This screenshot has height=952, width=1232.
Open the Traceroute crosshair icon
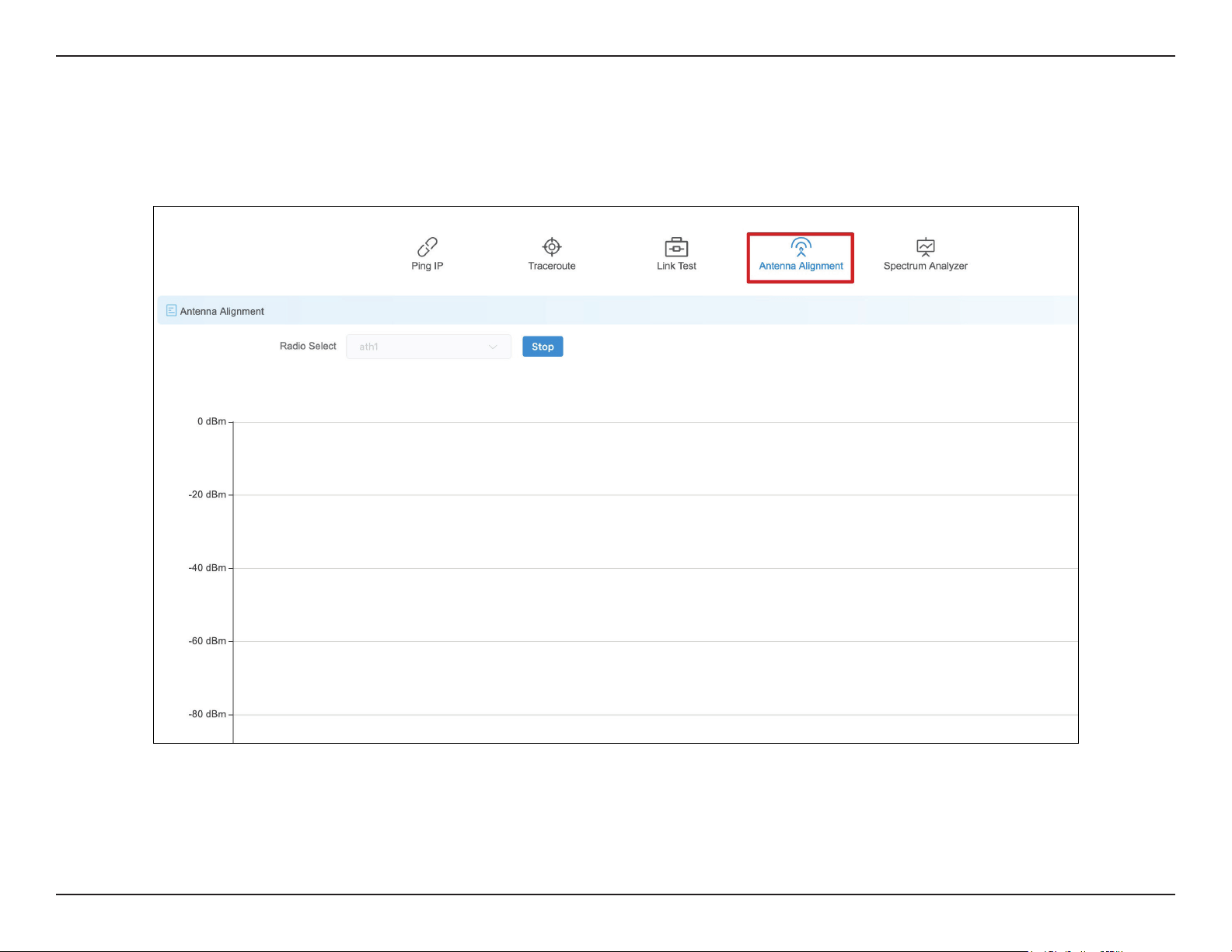pos(552,247)
